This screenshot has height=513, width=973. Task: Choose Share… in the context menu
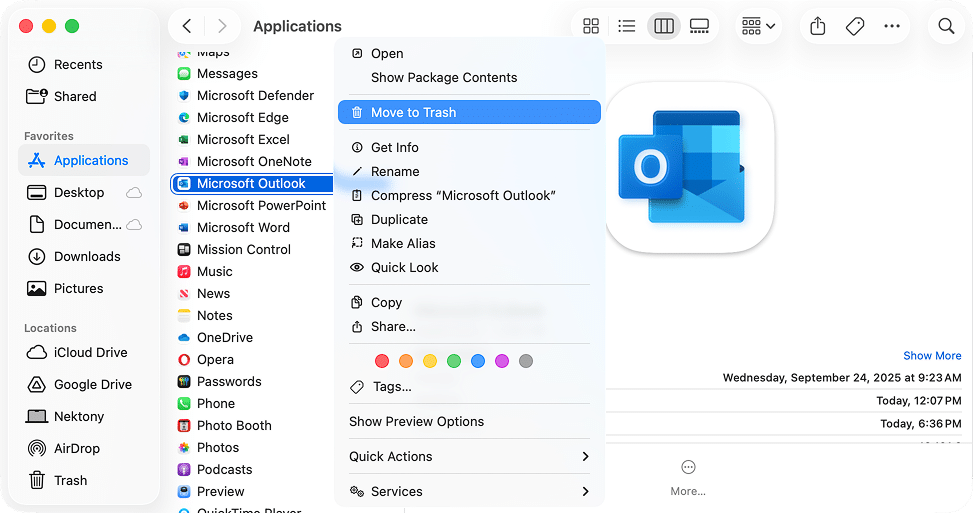coord(469,326)
